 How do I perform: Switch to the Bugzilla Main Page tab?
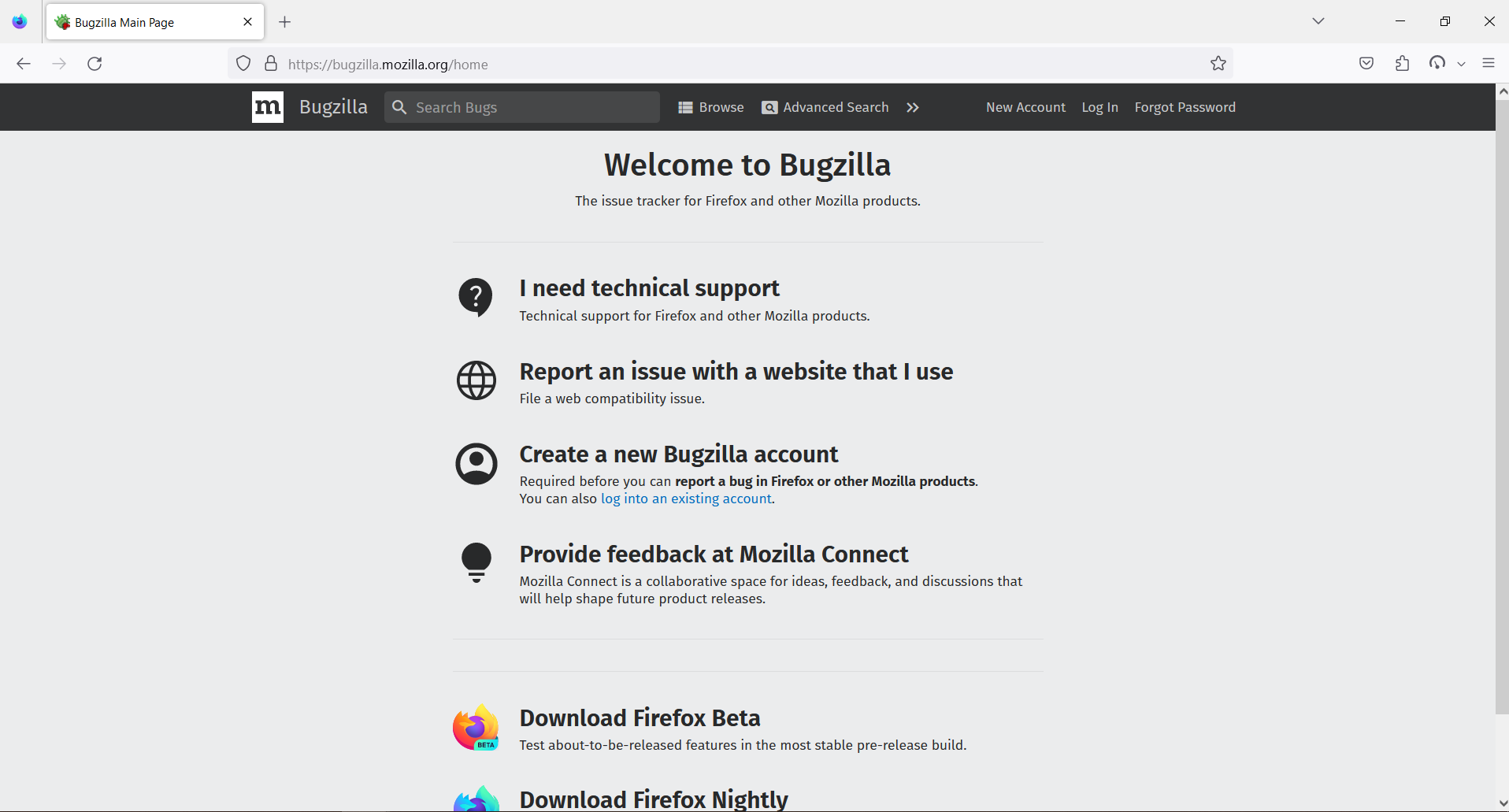[142, 21]
